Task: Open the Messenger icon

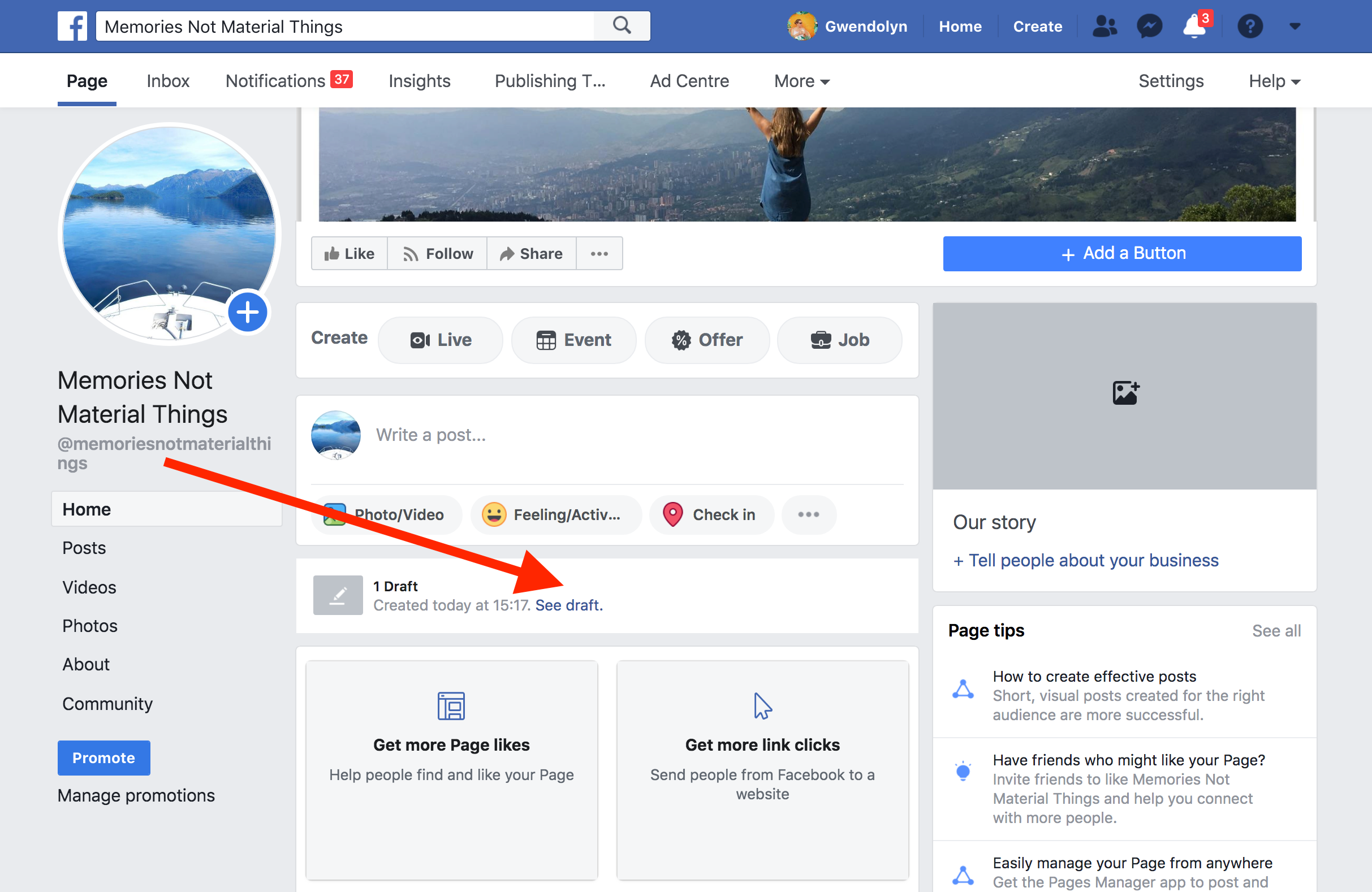Action: coord(1149,26)
